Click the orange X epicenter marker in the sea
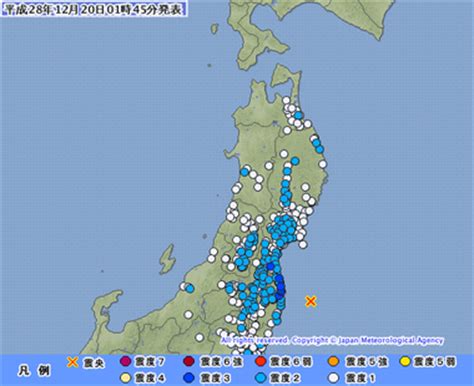The image size is (474, 386). (311, 301)
